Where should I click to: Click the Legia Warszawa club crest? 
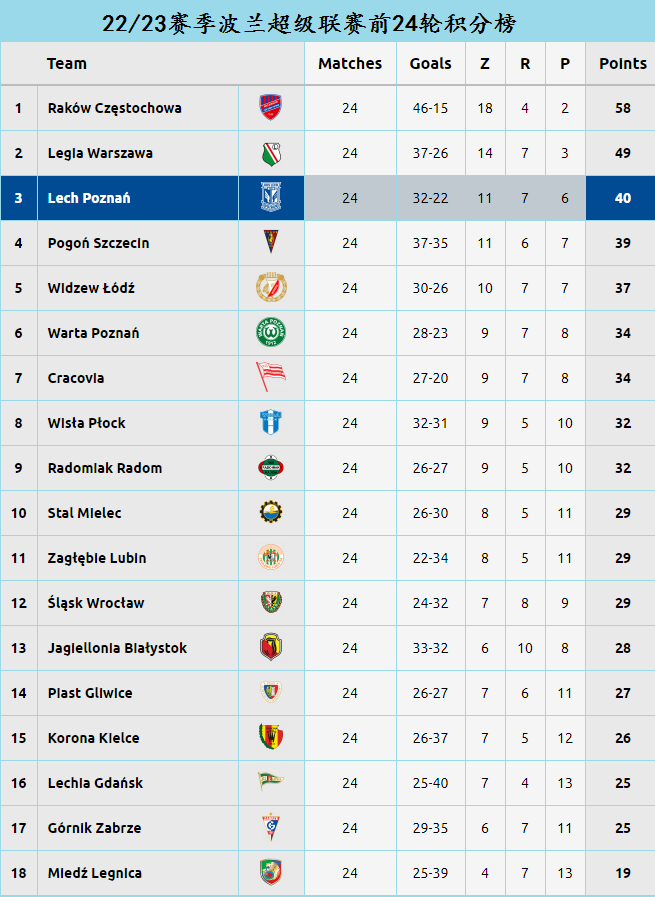click(271, 153)
